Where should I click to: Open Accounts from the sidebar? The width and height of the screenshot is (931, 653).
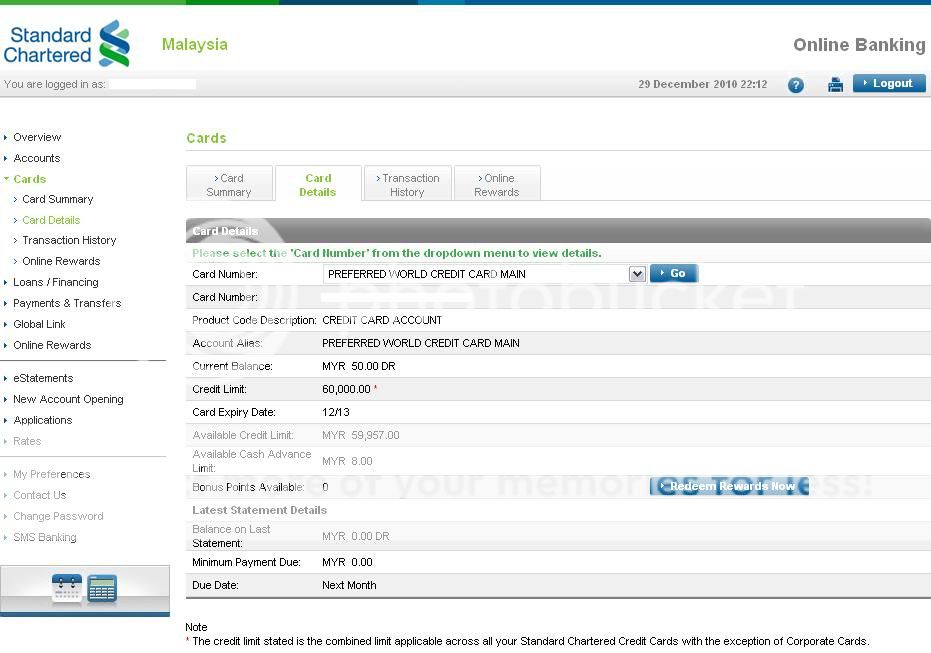pos(36,158)
